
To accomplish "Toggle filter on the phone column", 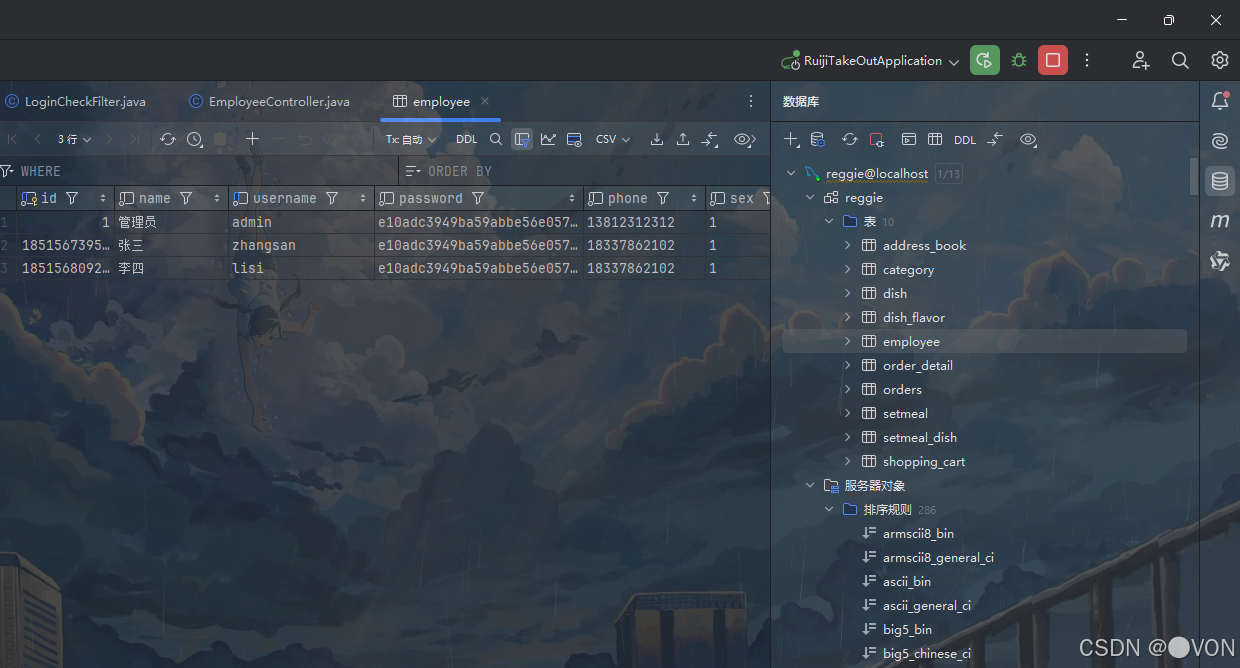I will click(663, 198).
